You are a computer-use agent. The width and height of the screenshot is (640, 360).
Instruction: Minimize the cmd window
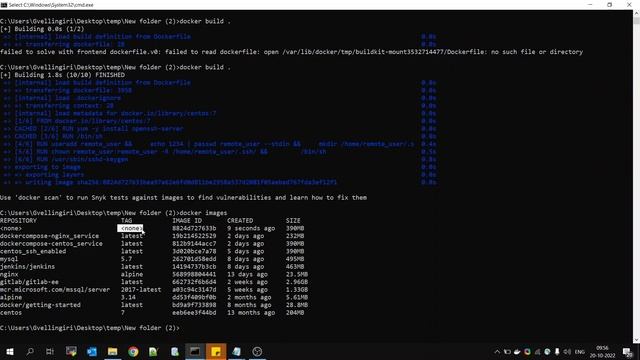590,5
